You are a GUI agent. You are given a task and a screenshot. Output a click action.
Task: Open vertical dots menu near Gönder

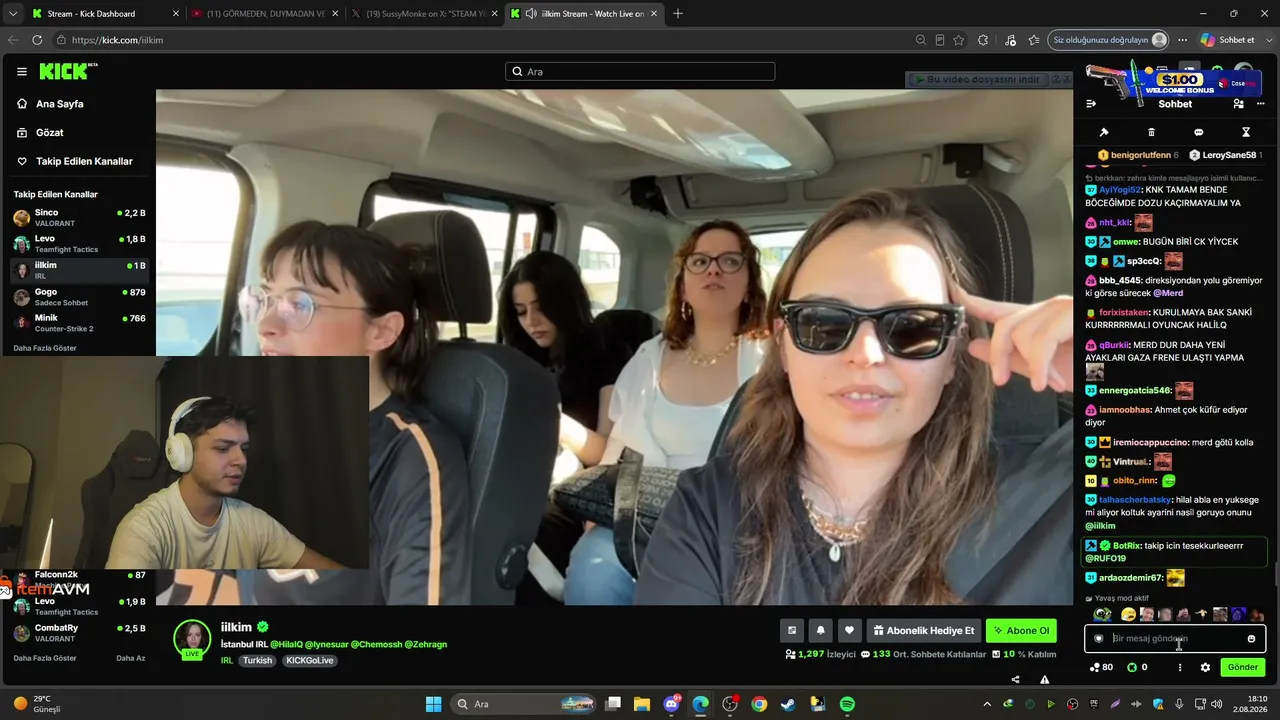pos(1180,667)
